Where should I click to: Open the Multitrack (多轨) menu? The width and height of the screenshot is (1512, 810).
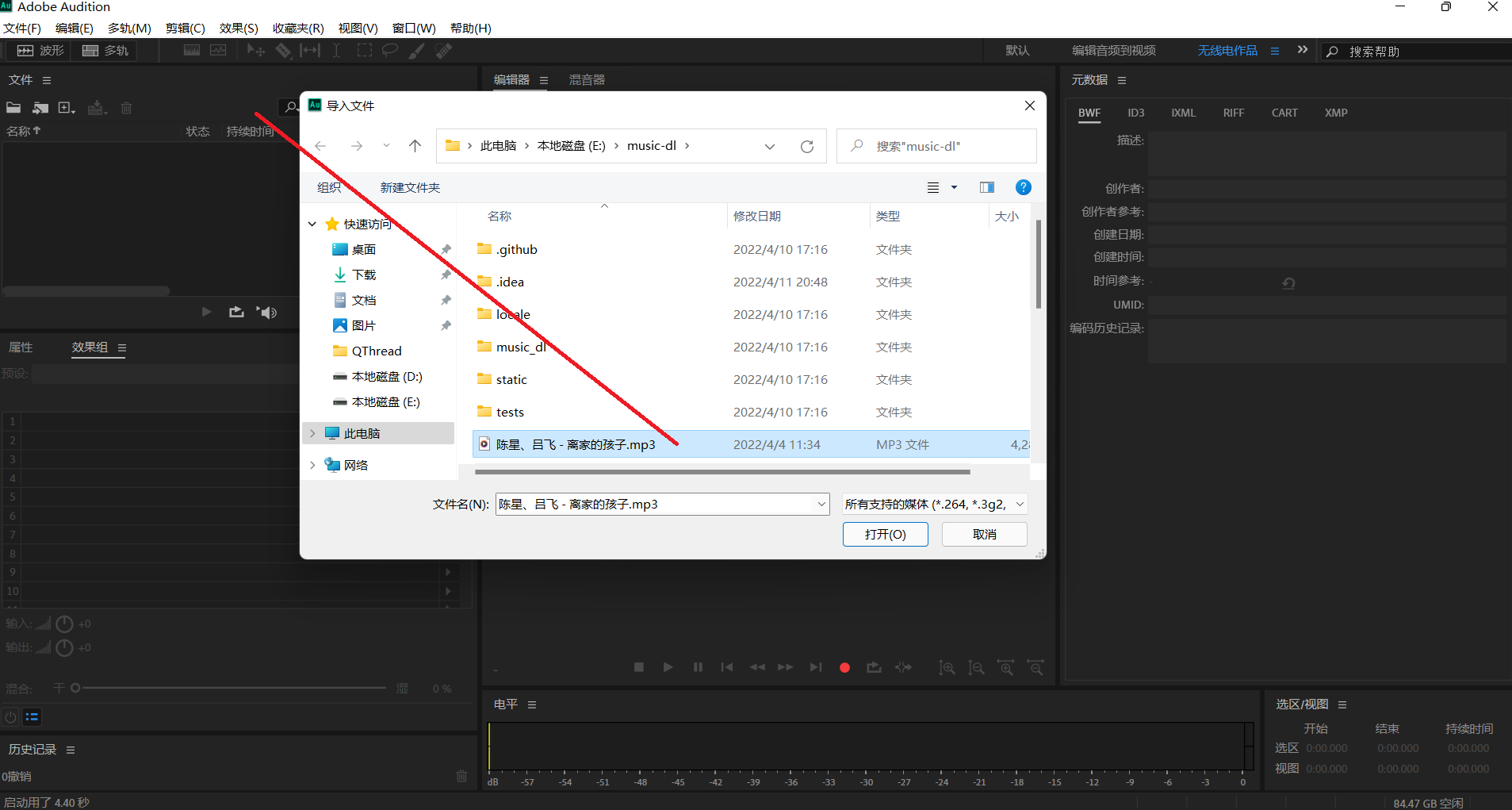coord(129,29)
